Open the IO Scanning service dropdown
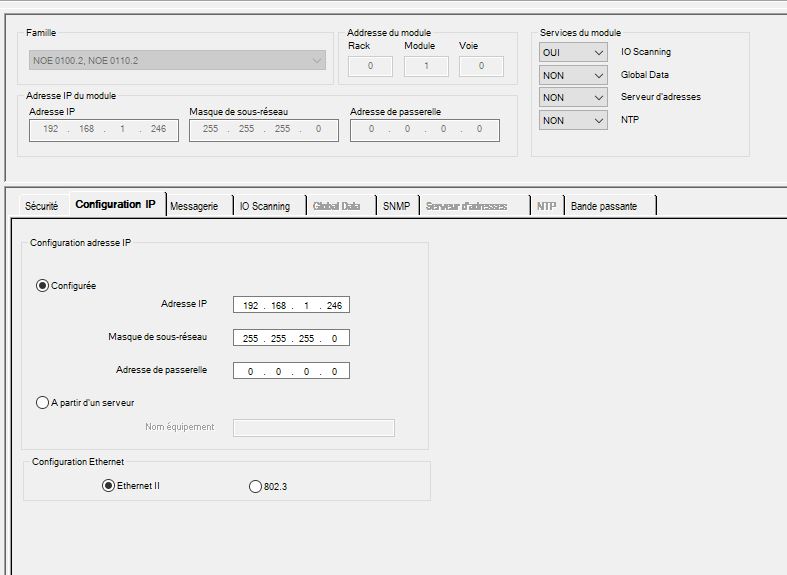787x575 pixels. pos(573,52)
